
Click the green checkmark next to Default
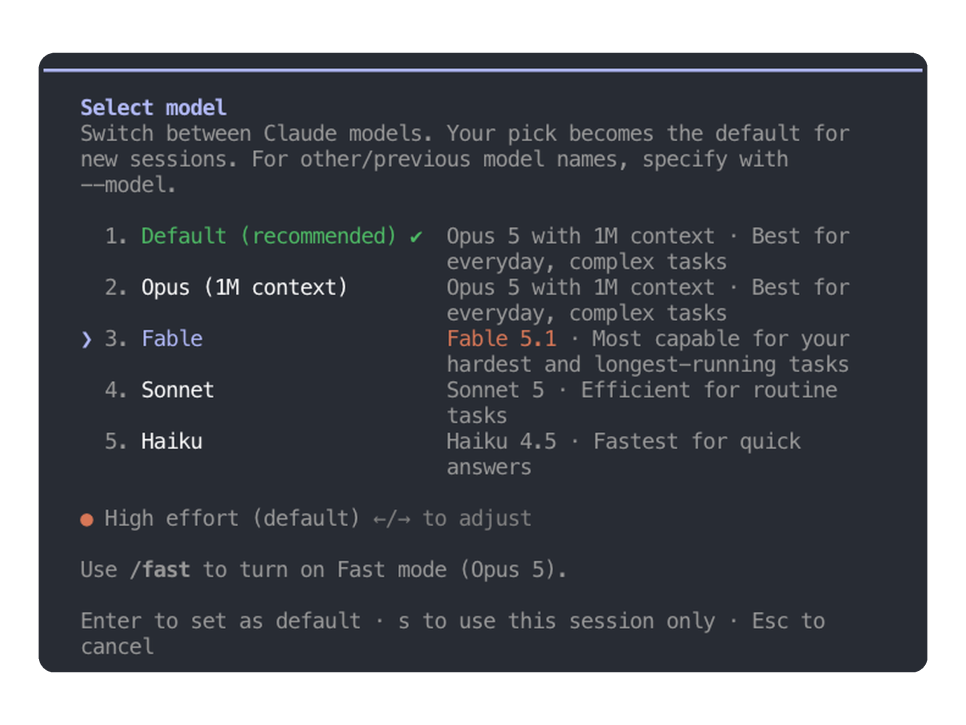(416, 237)
